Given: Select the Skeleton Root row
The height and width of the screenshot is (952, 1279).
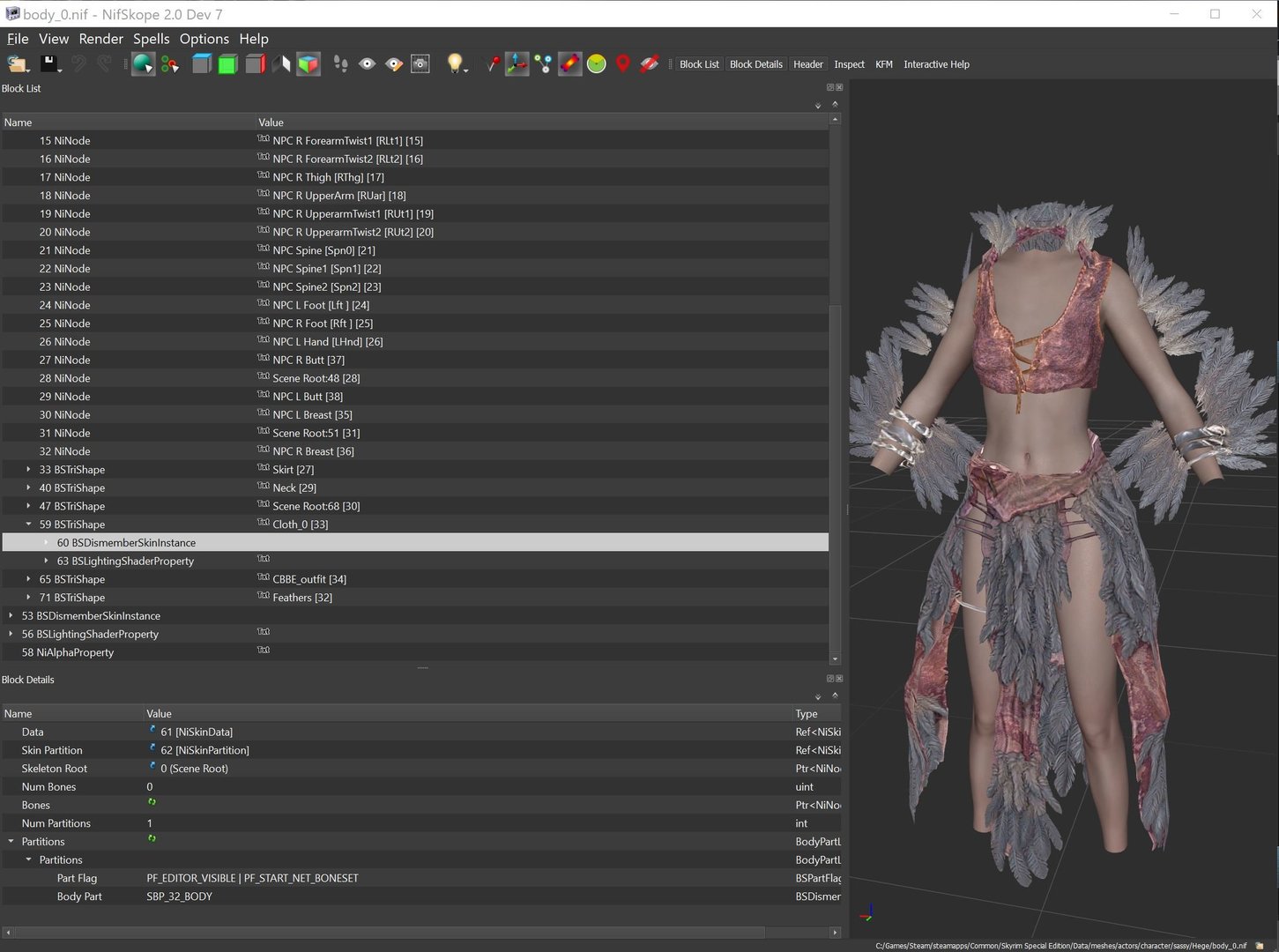Looking at the screenshot, I should click(421, 769).
